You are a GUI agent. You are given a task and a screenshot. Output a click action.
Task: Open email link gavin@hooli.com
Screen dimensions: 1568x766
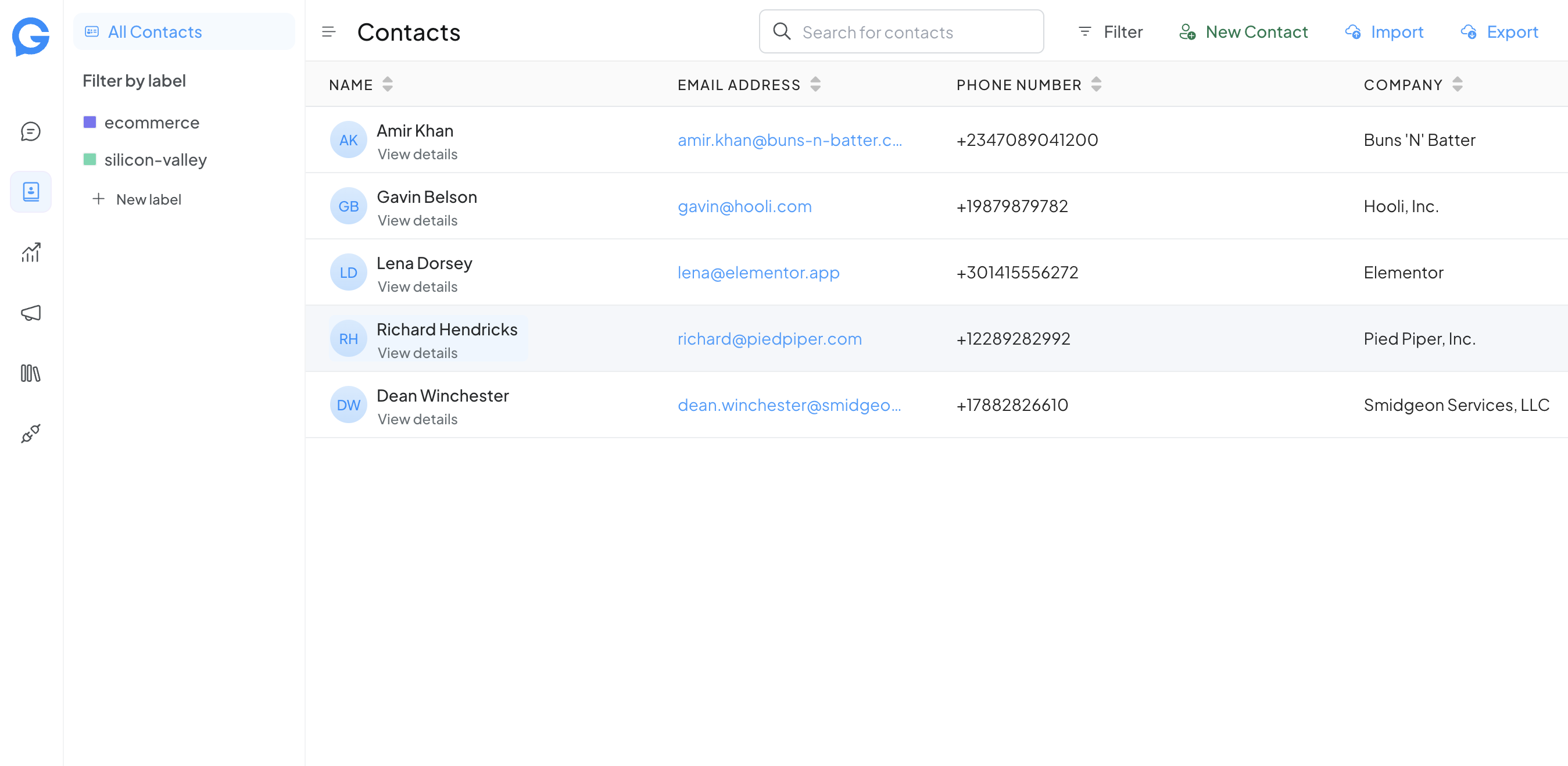pyautogui.click(x=744, y=206)
